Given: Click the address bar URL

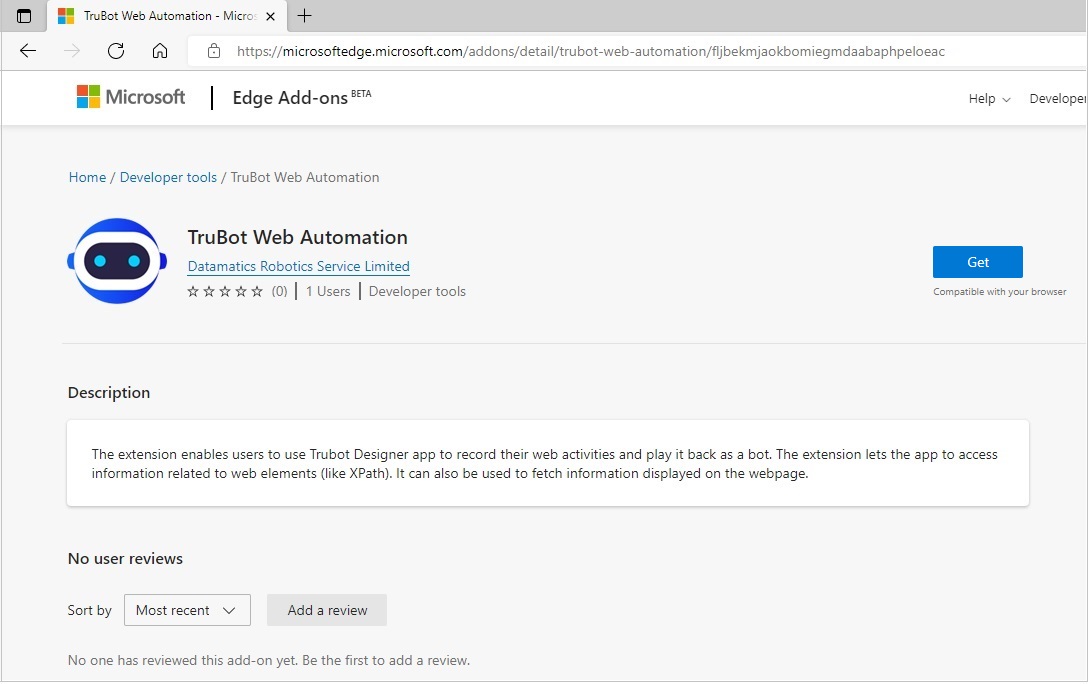Looking at the screenshot, I should click(590, 51).
